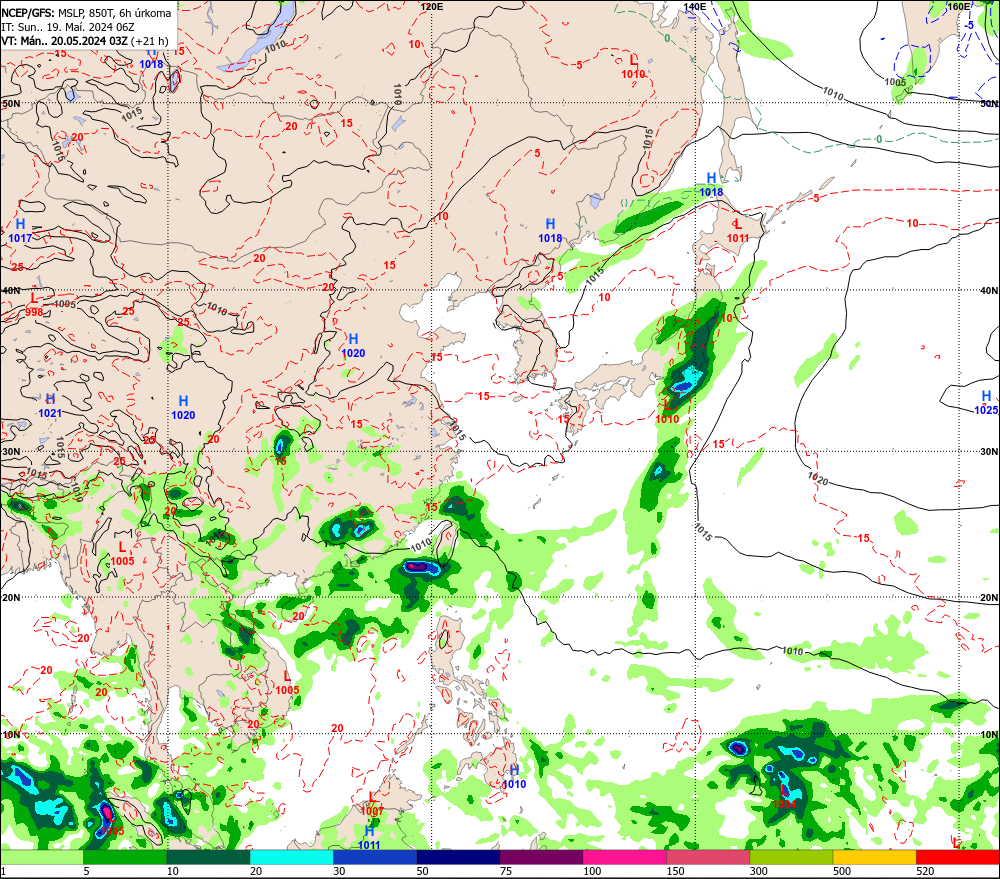This screenshot has height=879, width=1000.
Task: Click the L 1005 low off Vietnam's coast
Action: (x=287, y=683)
